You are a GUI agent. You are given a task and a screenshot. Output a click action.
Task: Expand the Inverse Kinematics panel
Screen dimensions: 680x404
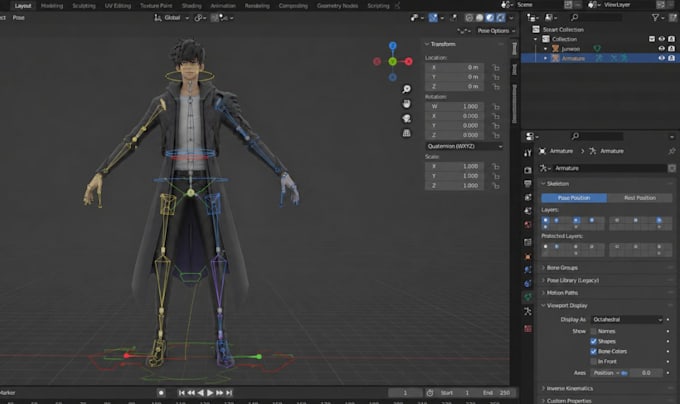[x=569, y=388]
